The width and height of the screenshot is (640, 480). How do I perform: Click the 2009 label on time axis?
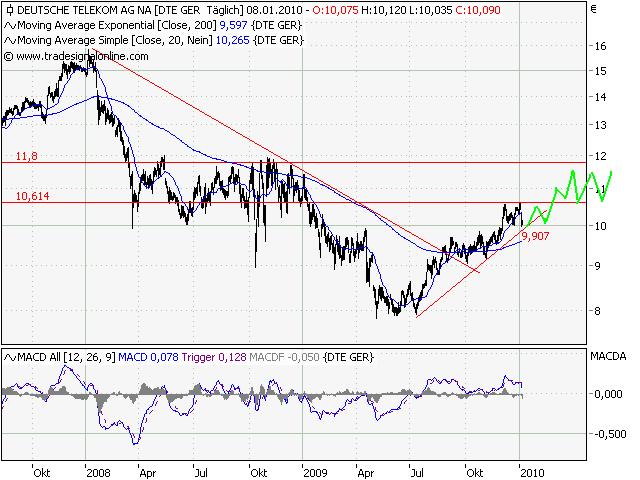[315, 473]
